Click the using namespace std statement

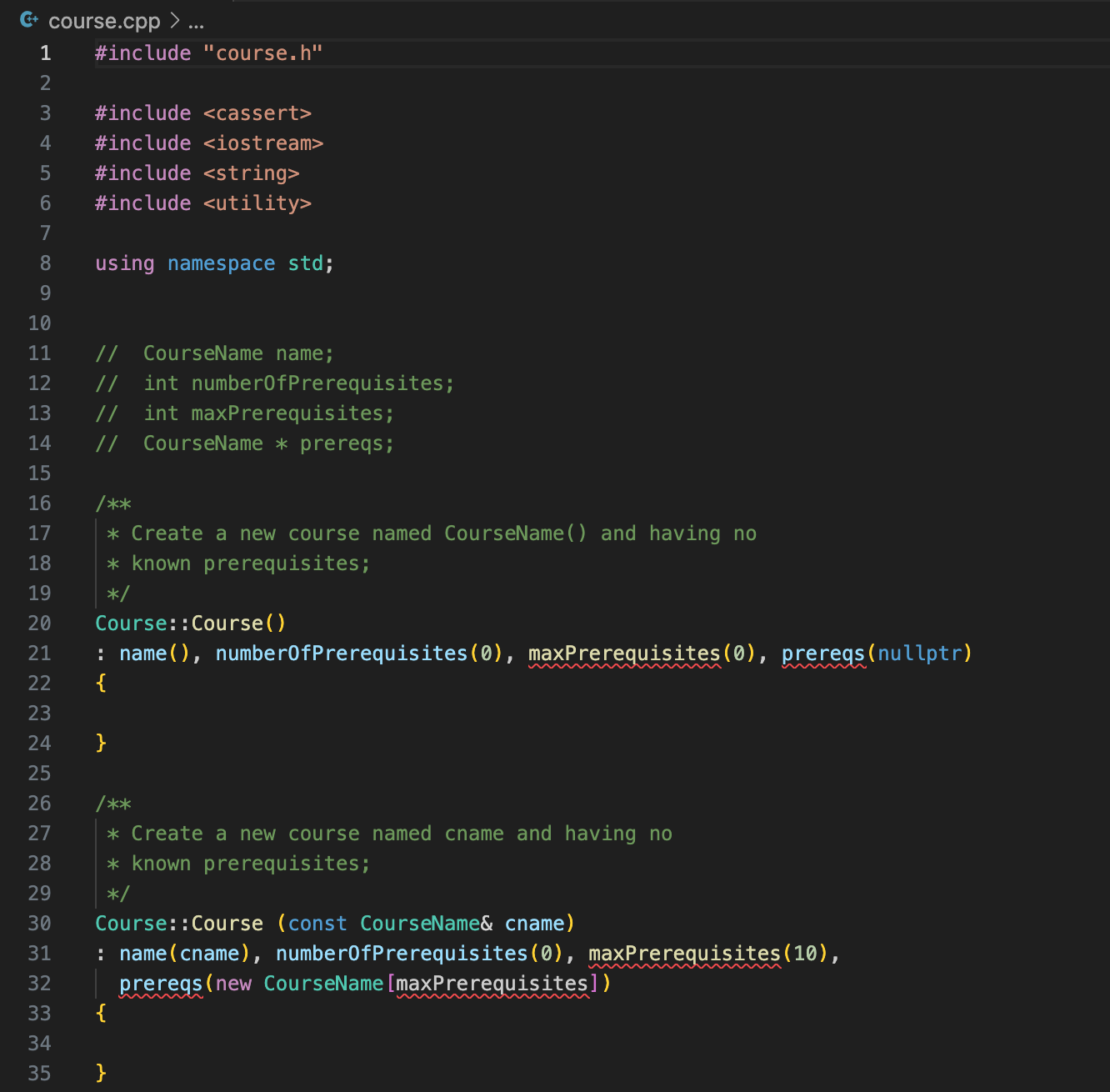(x=212, y=263)
